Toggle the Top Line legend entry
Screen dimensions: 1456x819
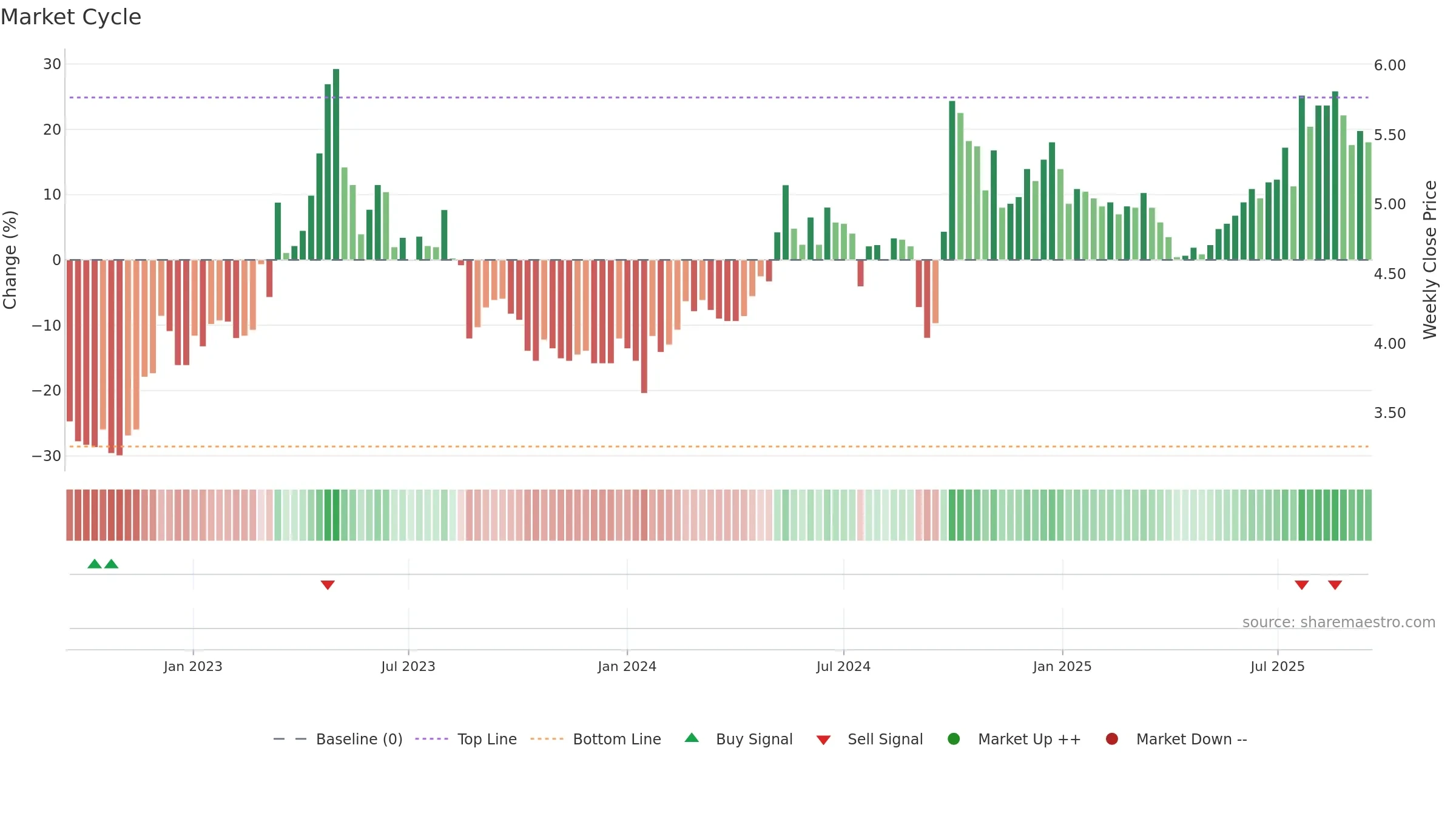coord(466,739)
